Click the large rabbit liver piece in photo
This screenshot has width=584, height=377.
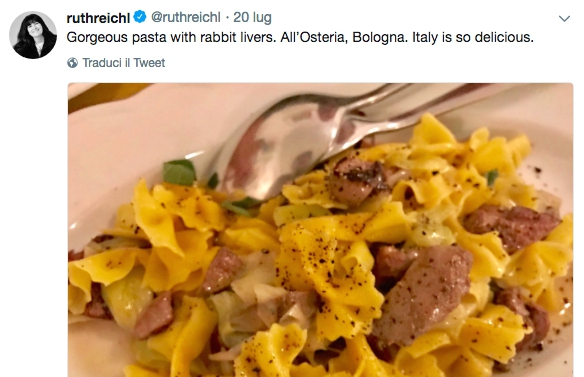coord(423,294)
